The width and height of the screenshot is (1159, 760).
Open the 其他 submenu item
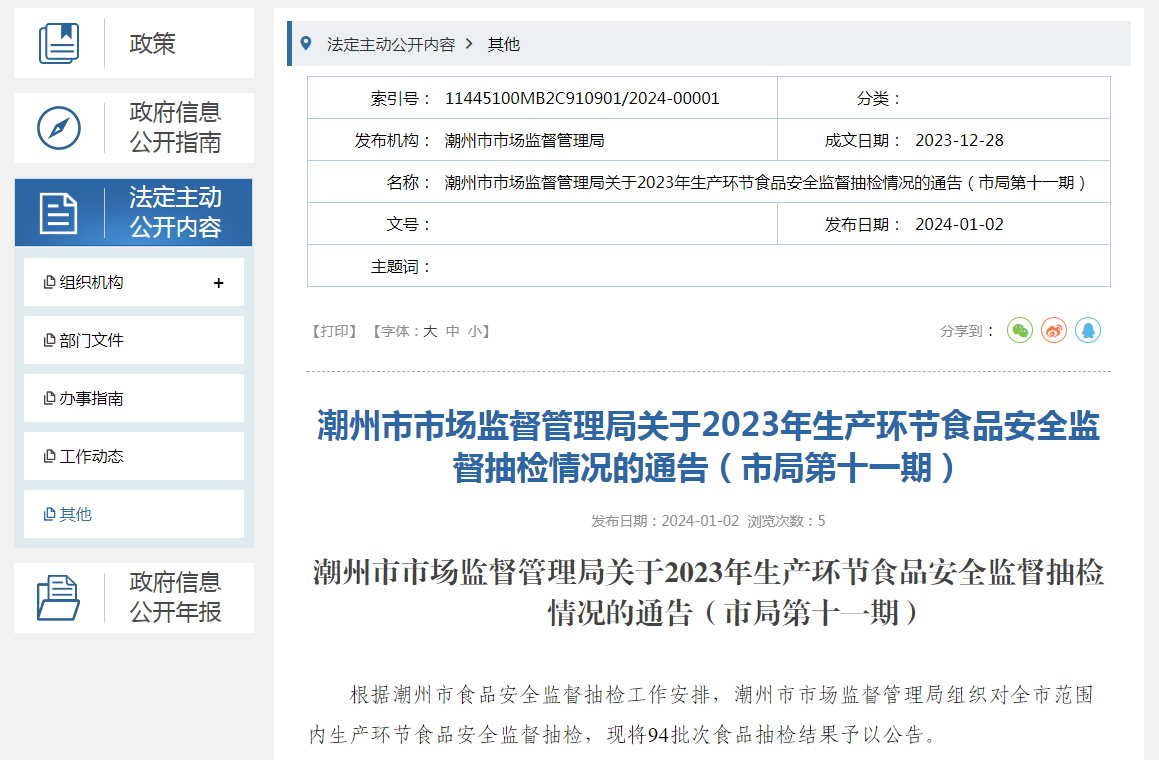tap(134, 514)
